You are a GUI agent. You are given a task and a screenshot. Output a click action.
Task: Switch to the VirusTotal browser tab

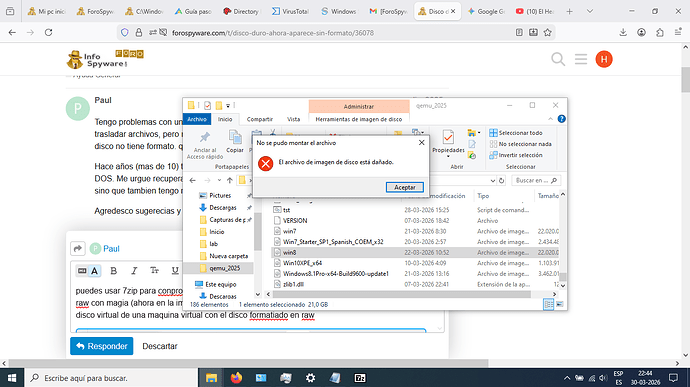point(290,11)
